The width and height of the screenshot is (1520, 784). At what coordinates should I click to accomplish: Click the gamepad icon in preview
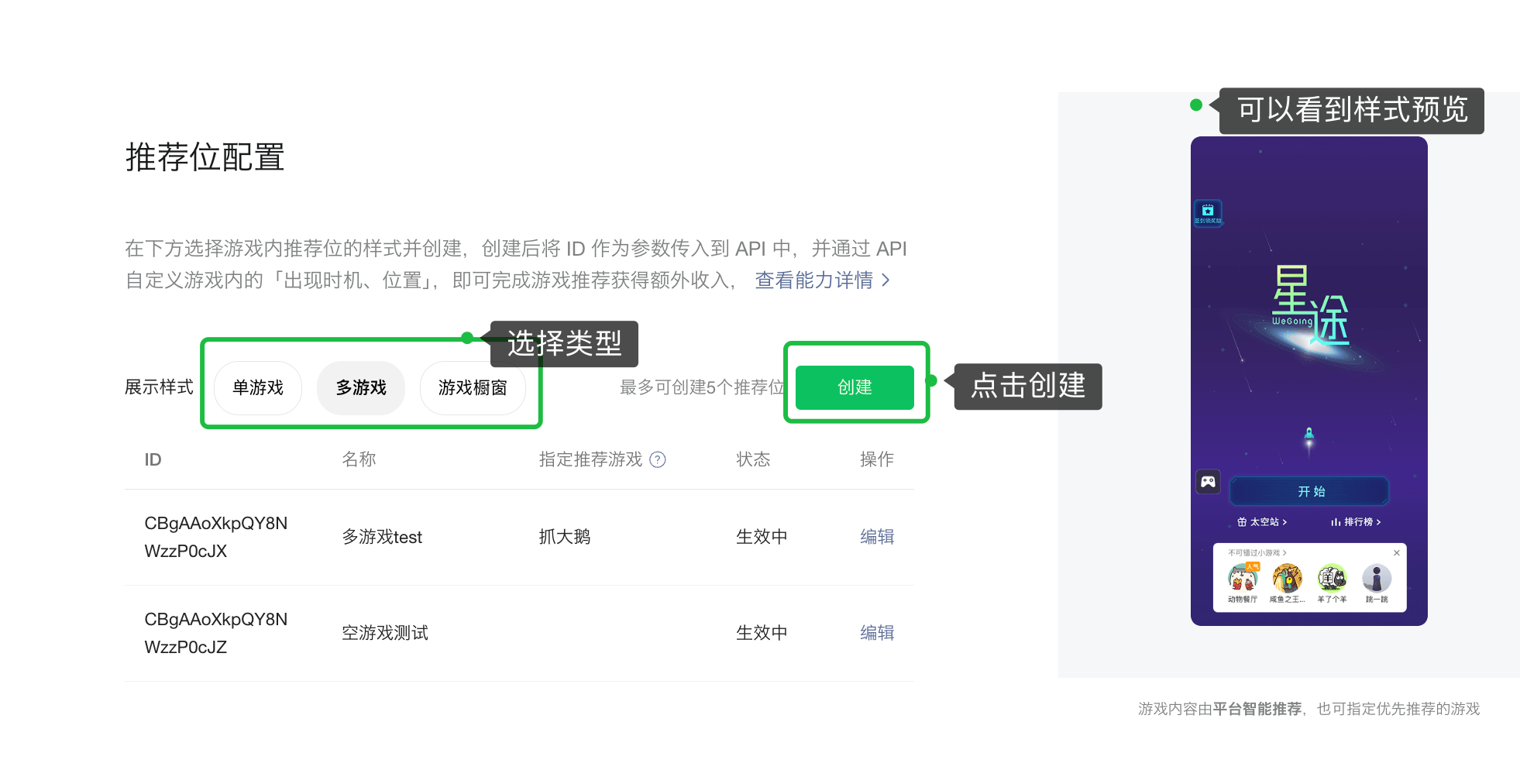click(x=1209, y=482)
